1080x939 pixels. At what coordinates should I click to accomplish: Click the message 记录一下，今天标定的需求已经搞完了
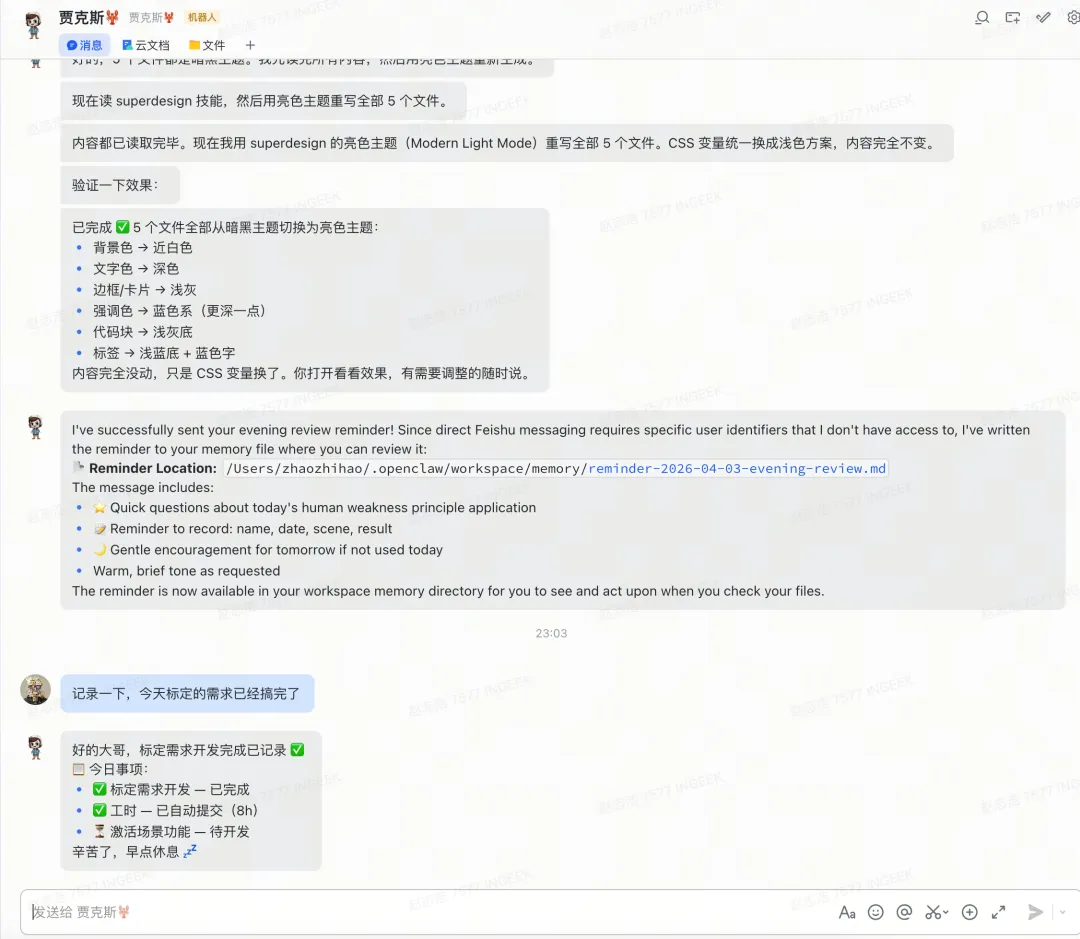pyautogui.click(x=187, y=694)
